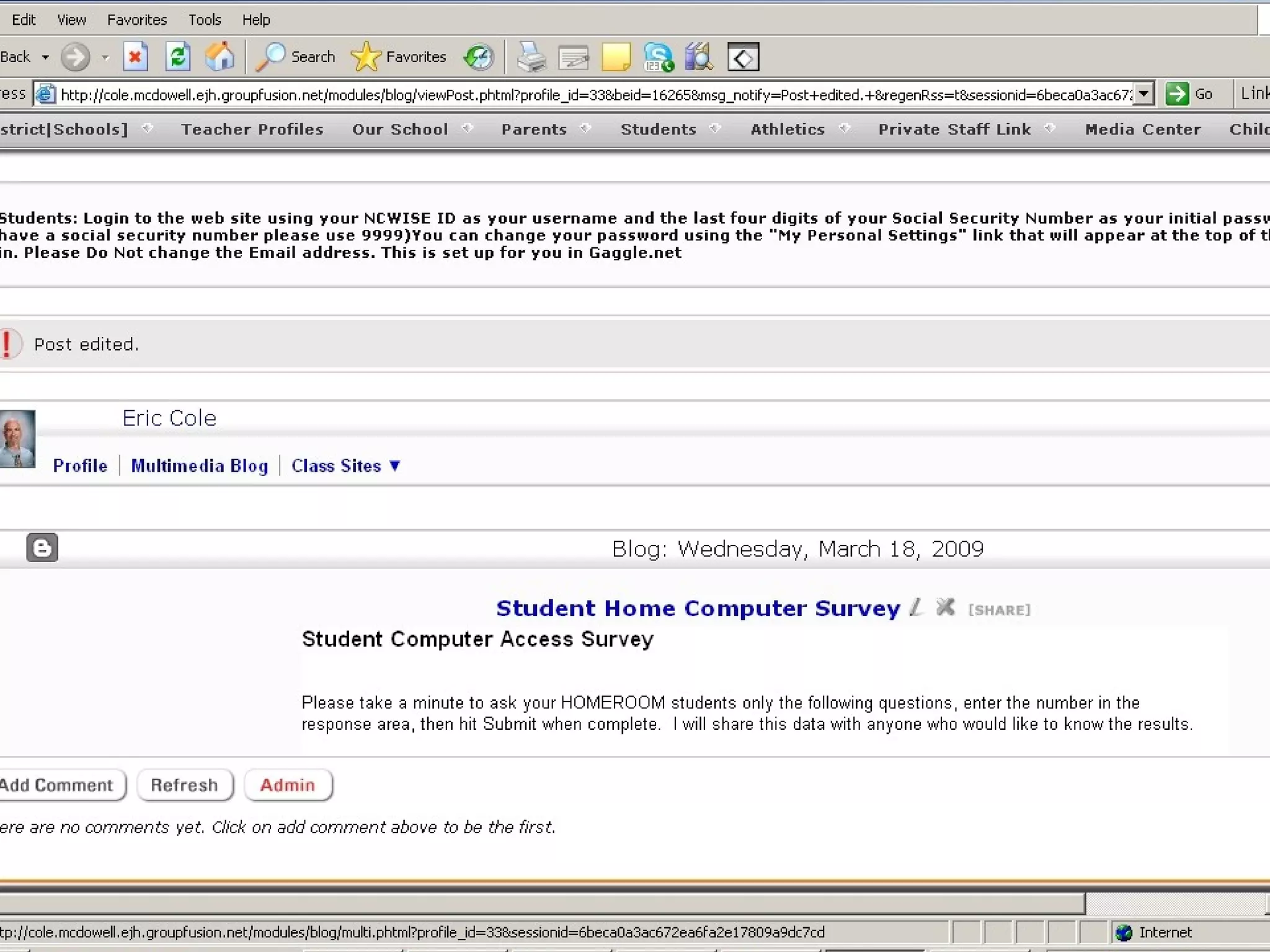This screenshot has width=1270, height=952.
Task: Click the green Refresh page icon
Action: (177, 57)
